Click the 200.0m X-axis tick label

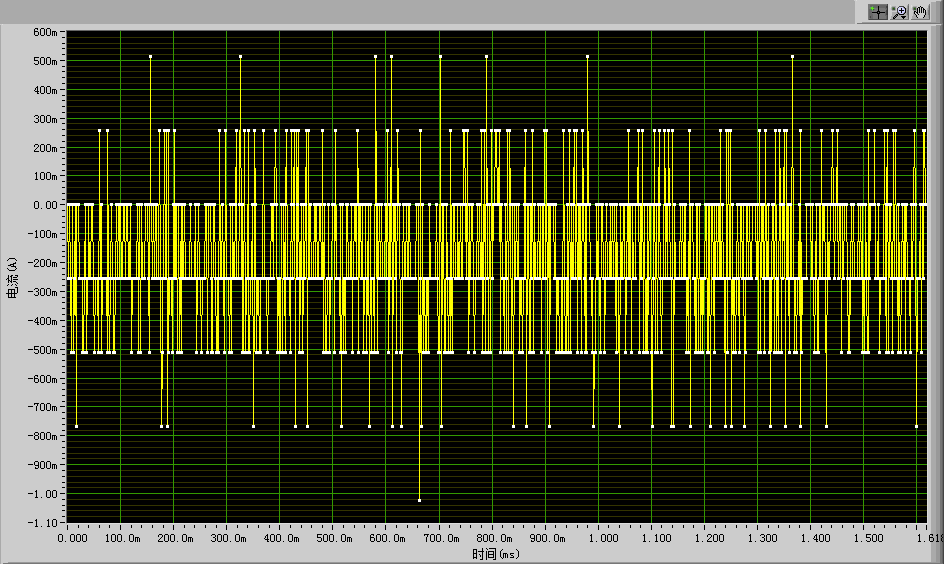point(175,538)
